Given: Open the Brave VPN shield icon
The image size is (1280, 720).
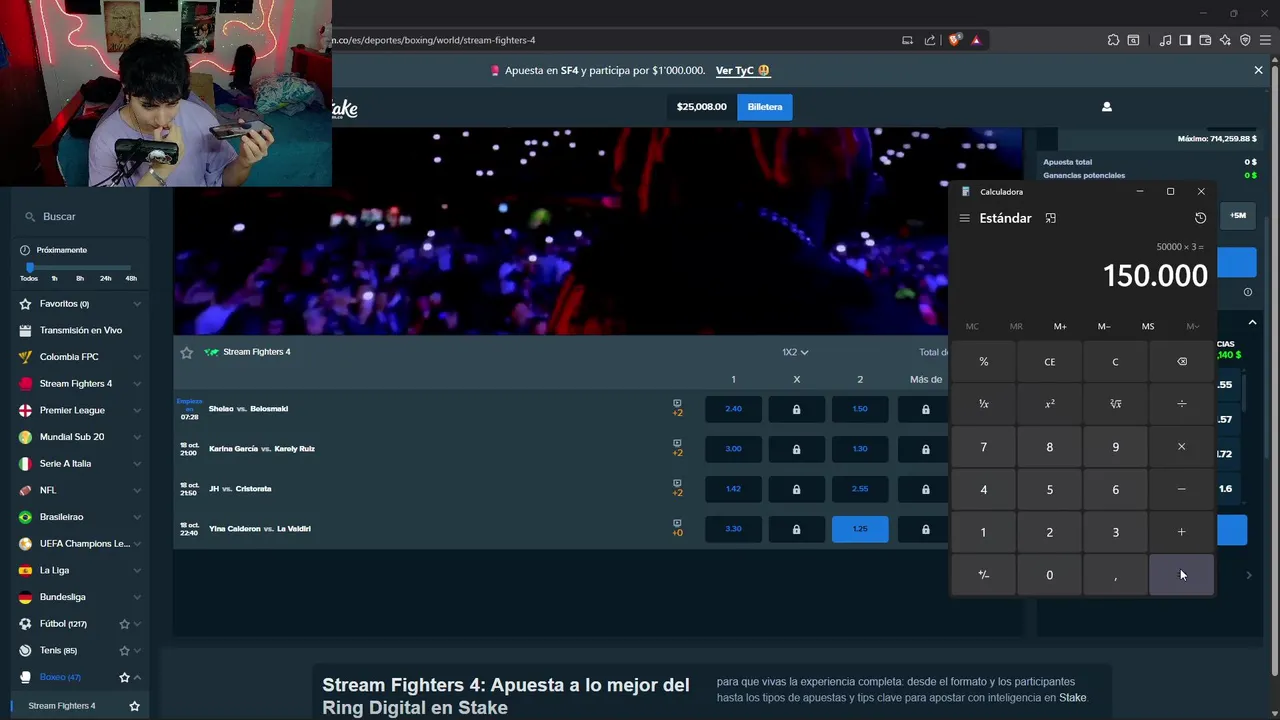Looking at the screenshot, I should point(1245,40).
